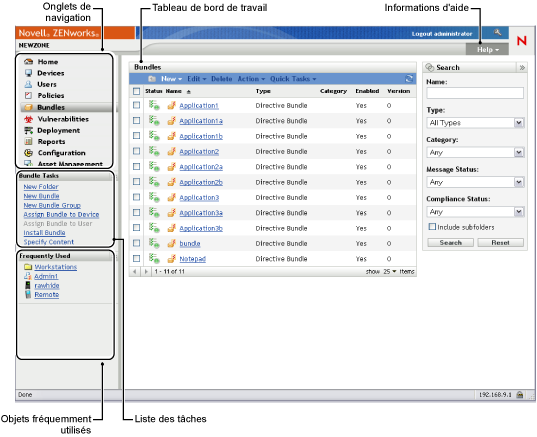This screenshot has height=437, width=537.
Task: Click the status icon for Notepad row
Action: (154, 258)
